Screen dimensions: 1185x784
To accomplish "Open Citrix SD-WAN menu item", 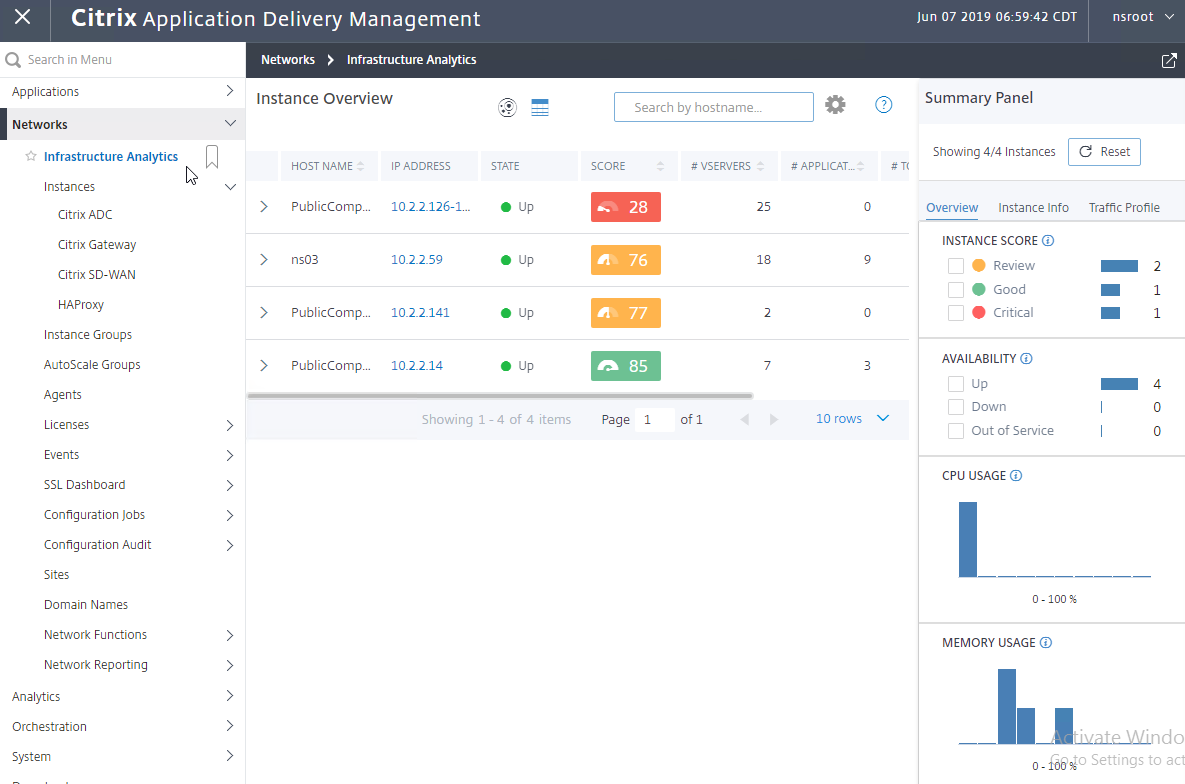I will (97, 274).
